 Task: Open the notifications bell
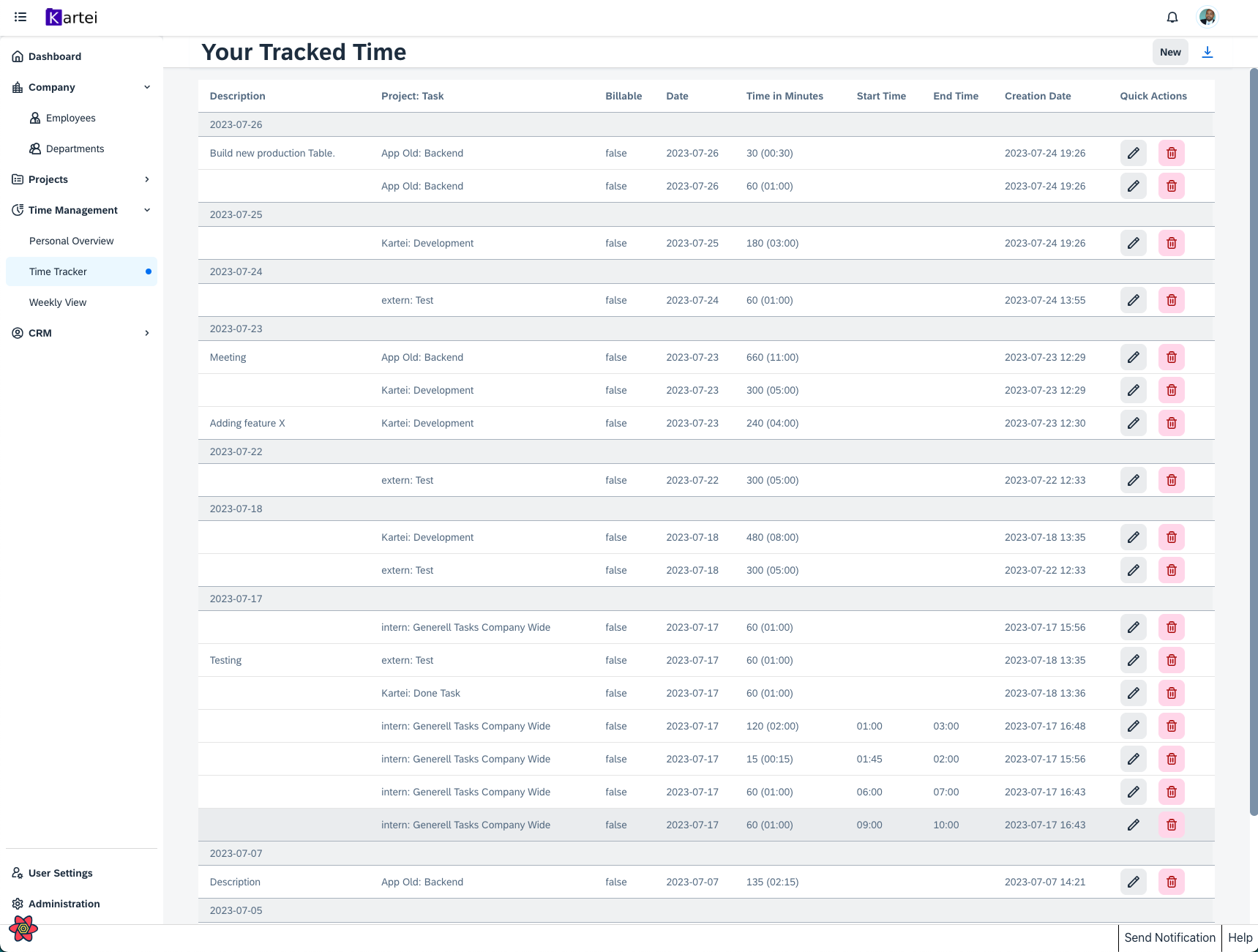coord(1172,18)
